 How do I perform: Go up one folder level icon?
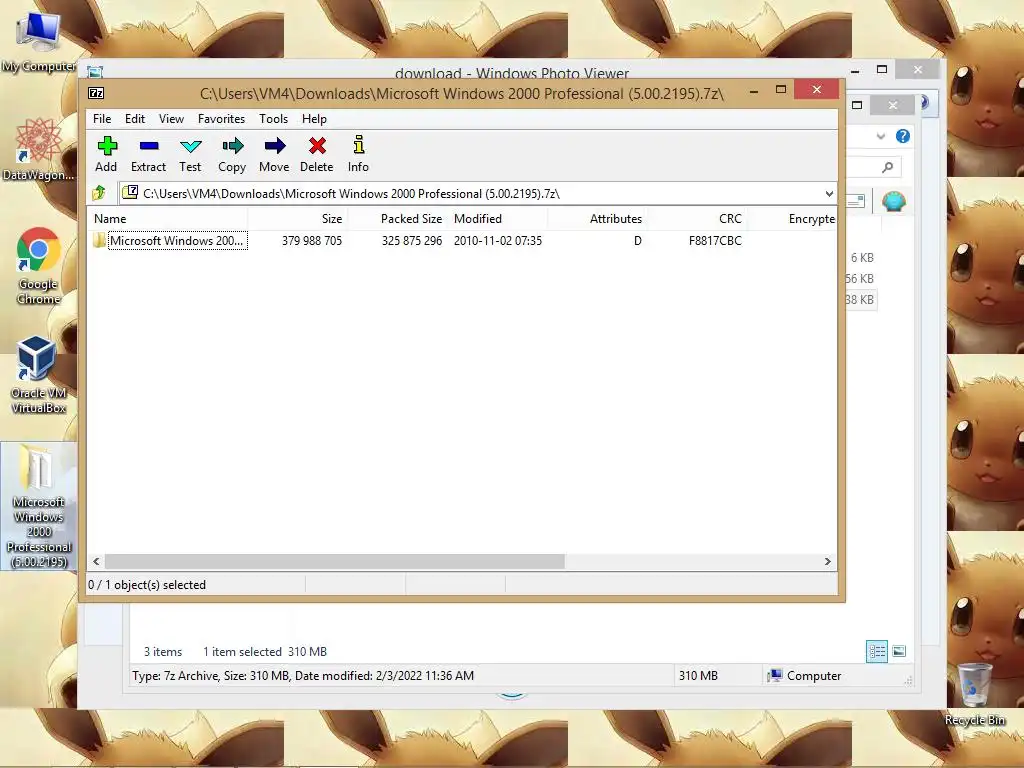99,193
